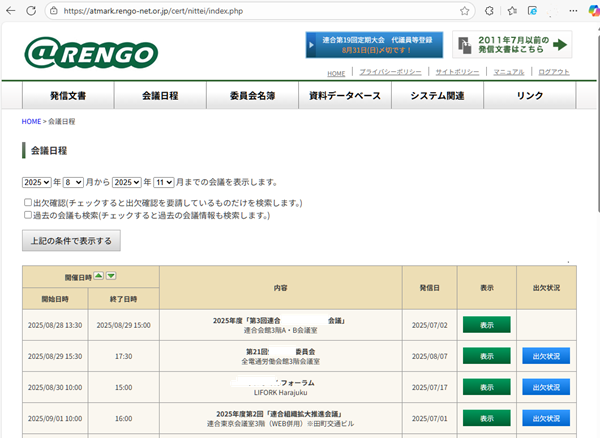Open the start month dropdown showing 8
The width and height of the screenshot is (600, 438).
[x=73, y=182]
